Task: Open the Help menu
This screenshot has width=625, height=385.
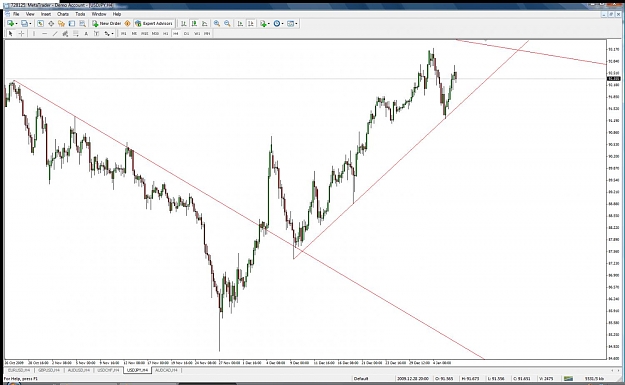Action: 117,14
